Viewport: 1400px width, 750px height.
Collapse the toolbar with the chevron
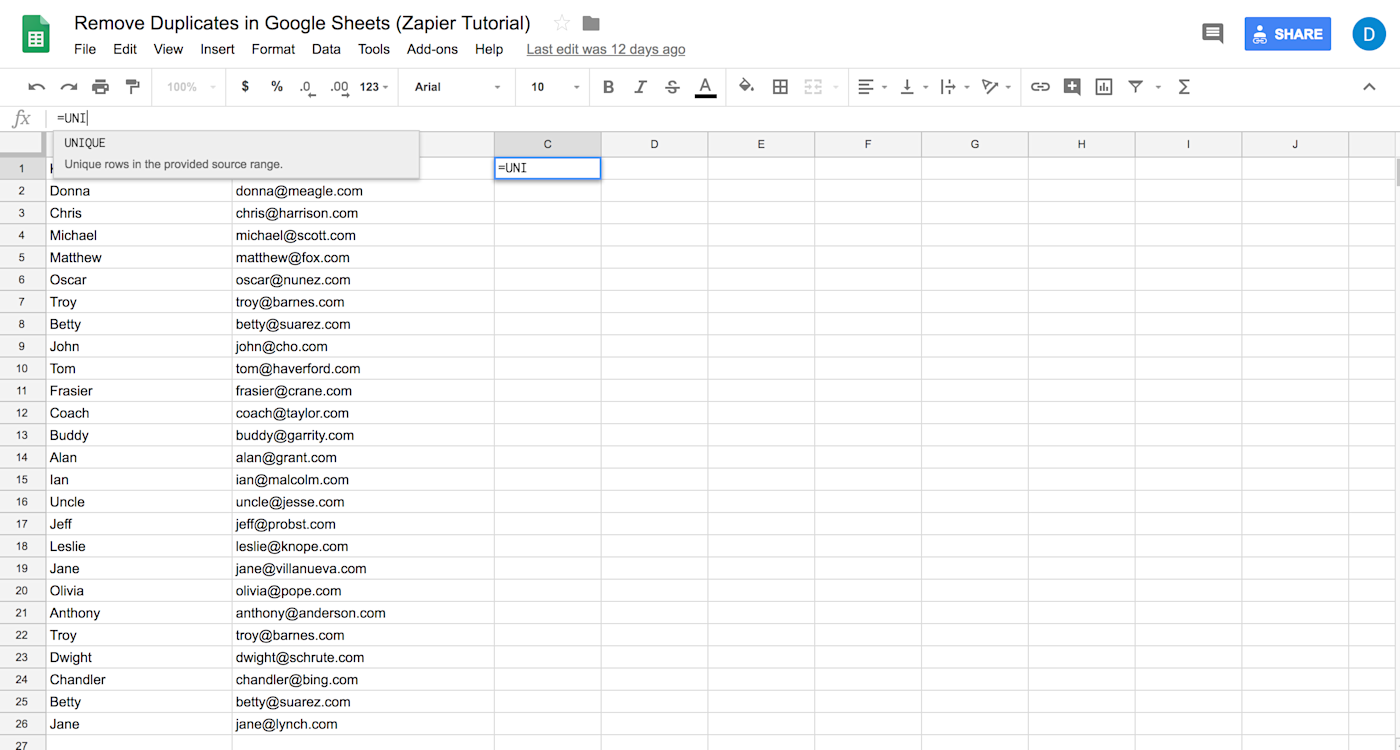click(1369, 87)
